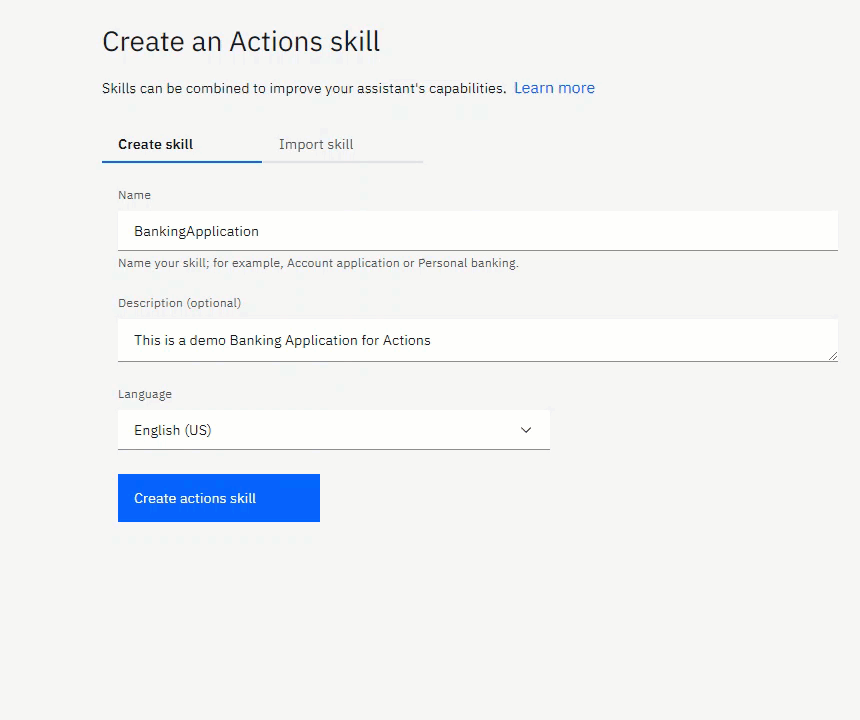Switch to the Create skill tab
This screenshot has width=860, height=720.
pos(182,145)
